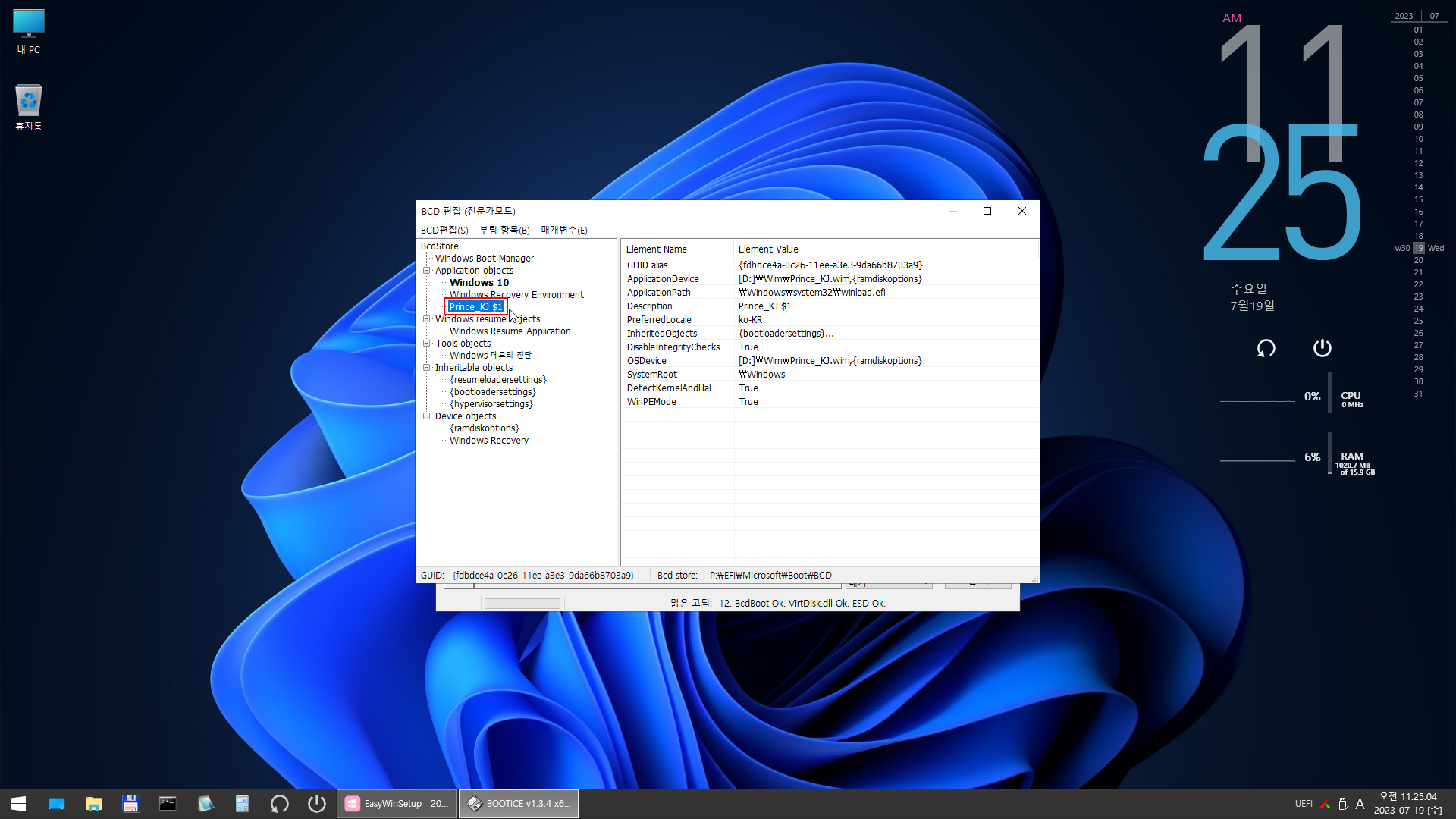Viewport: 1456px width, 819px height.
Task: Click the floppy disk icon on taskbar
Action: pos(131,804)
